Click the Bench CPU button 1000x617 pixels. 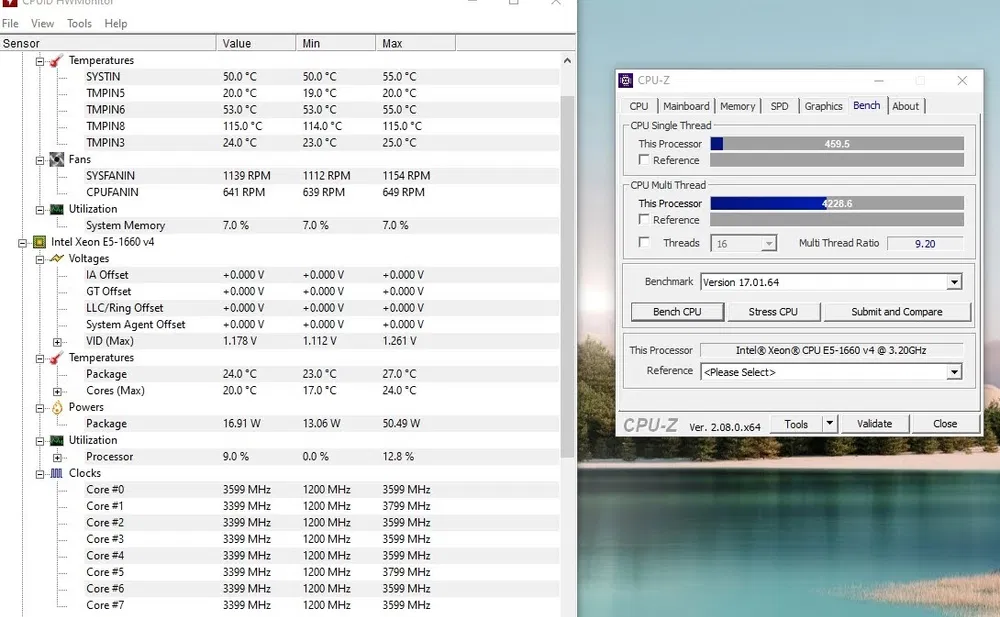click(677, 312)
